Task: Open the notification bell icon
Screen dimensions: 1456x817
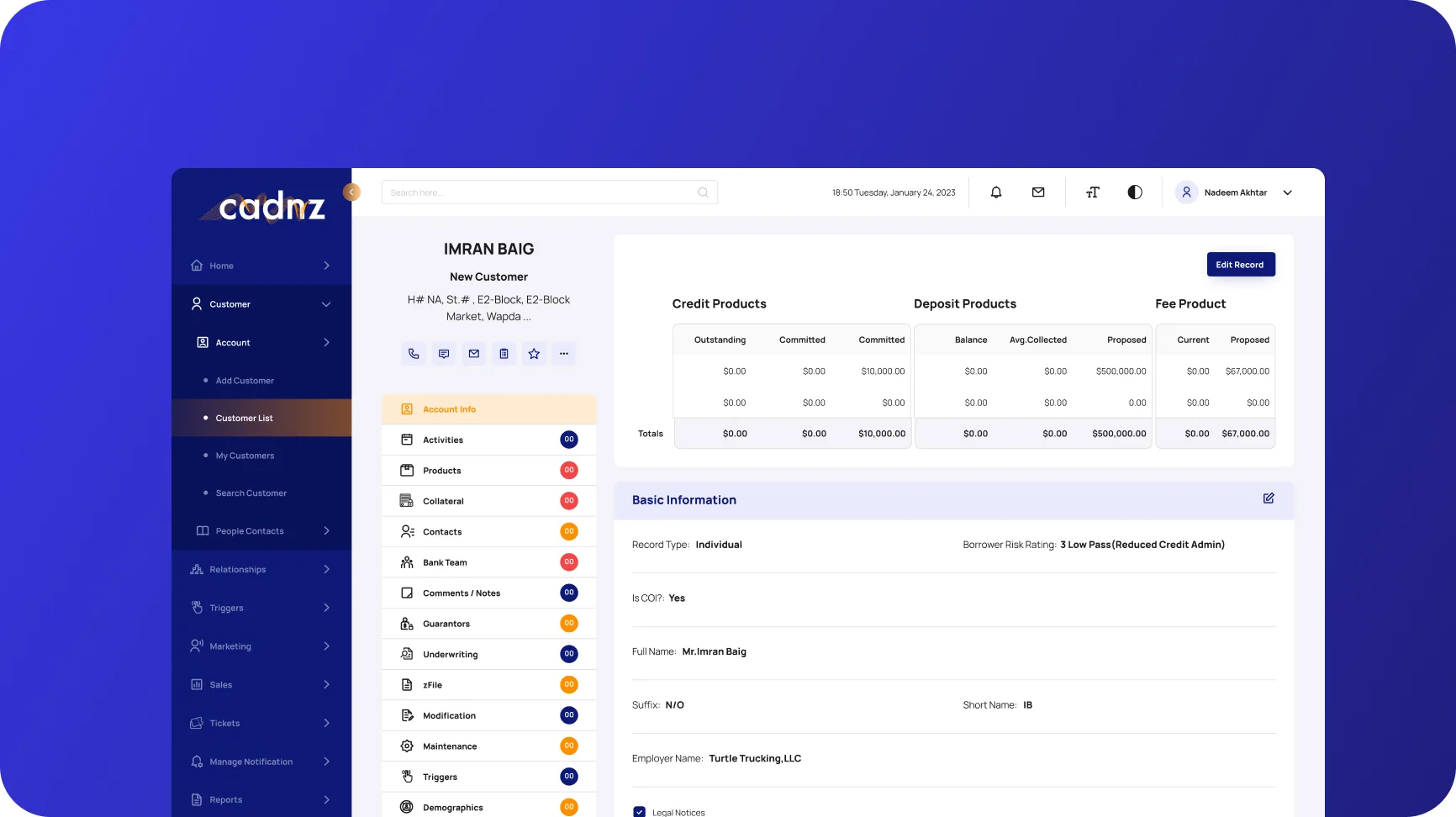Action: pyautogui.click(x=996, y=192)
